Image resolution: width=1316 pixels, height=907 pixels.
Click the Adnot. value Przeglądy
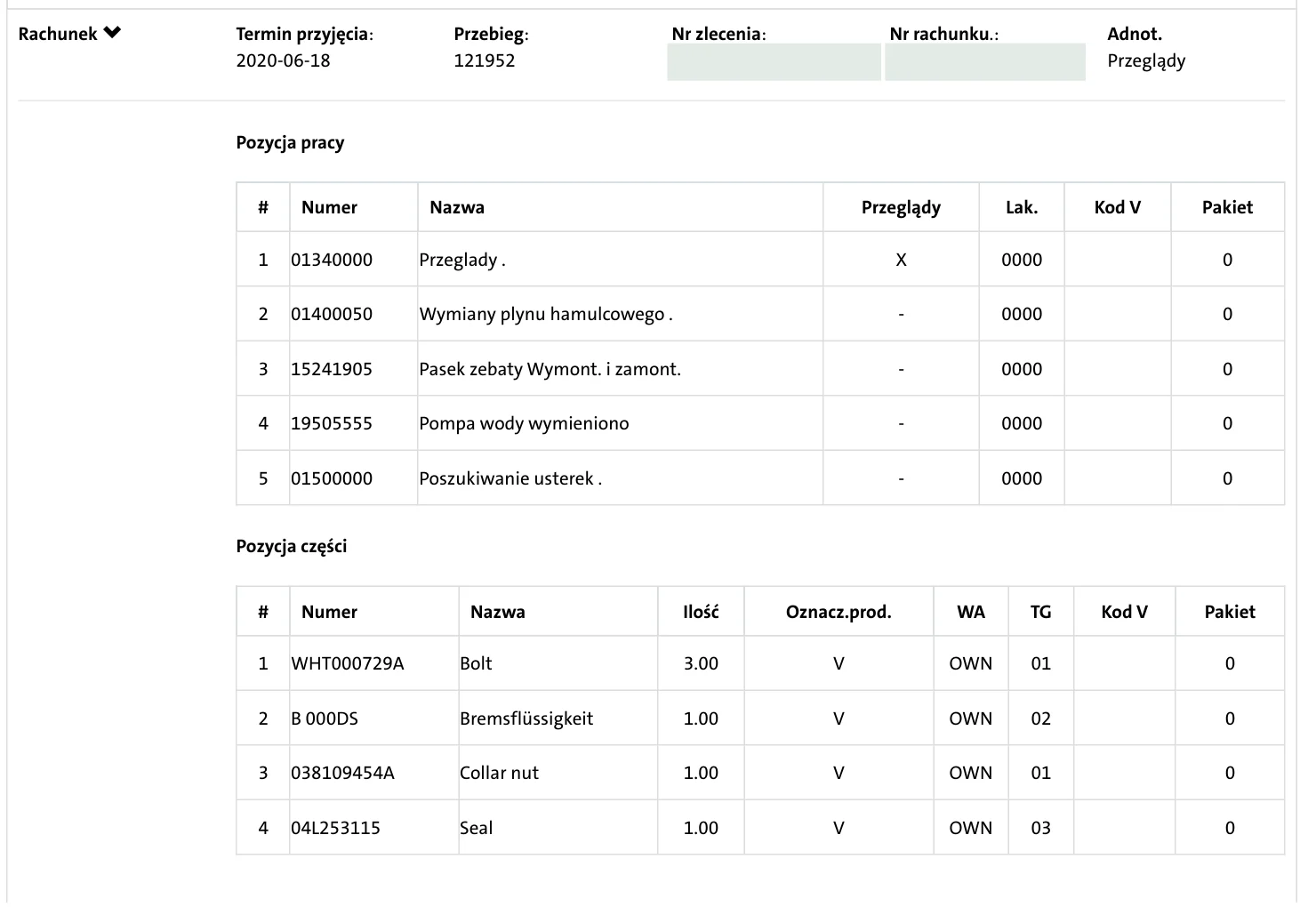pyautogui.click(x=1146, y=61)
